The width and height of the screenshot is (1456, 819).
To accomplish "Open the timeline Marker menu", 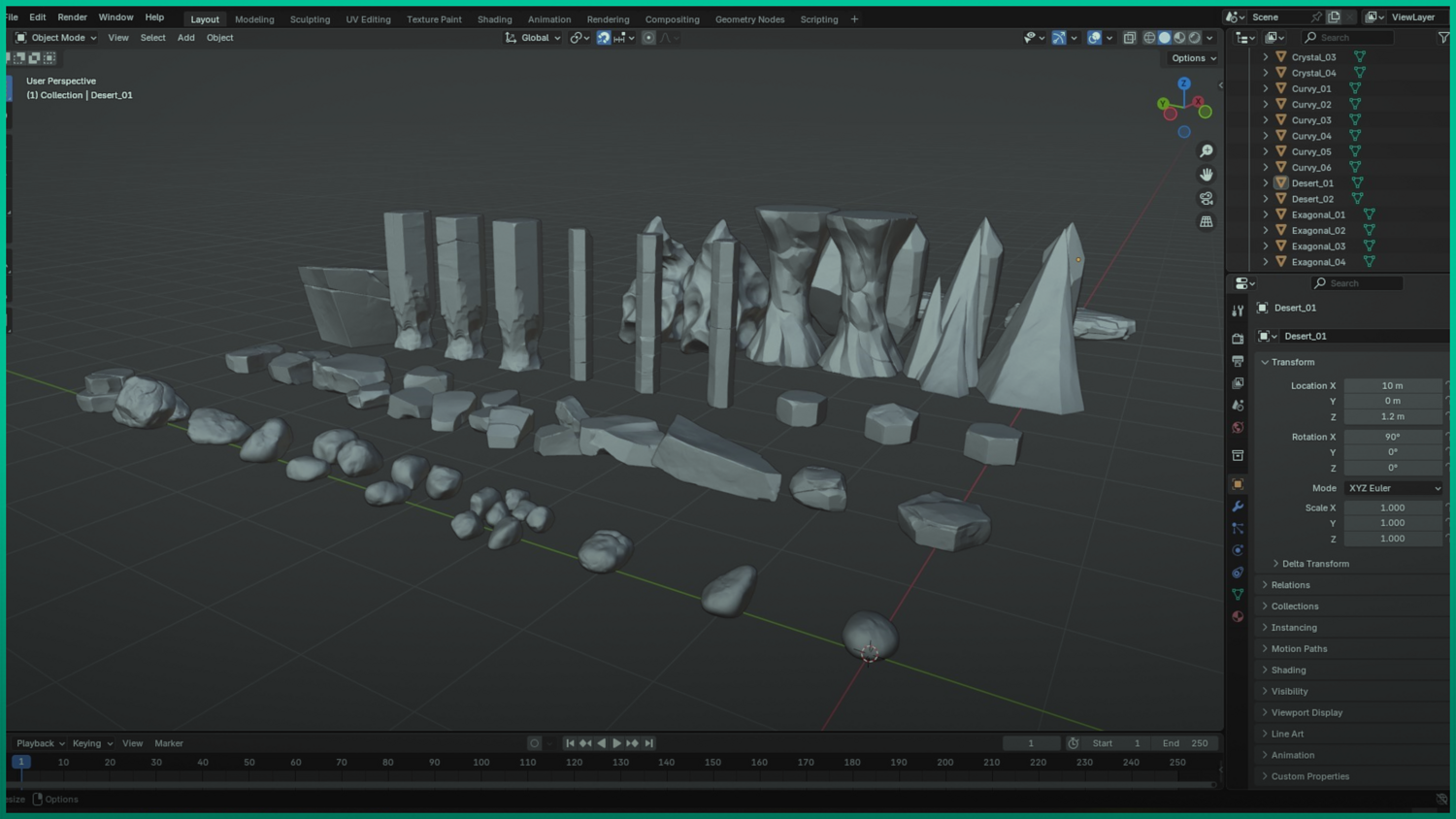I will coord(169,743).
